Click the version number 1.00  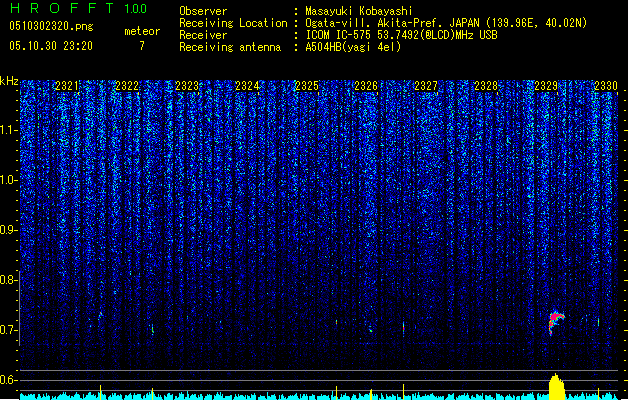pos(135,9)
